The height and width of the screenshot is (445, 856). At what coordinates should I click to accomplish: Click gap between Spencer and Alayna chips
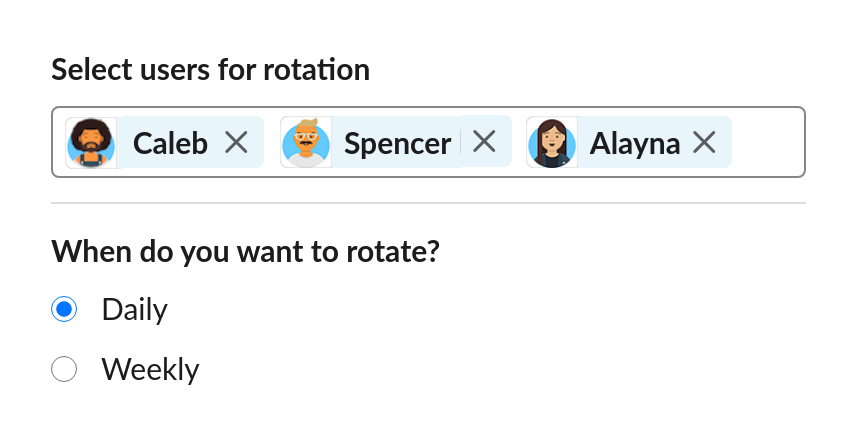pos(519,143)
